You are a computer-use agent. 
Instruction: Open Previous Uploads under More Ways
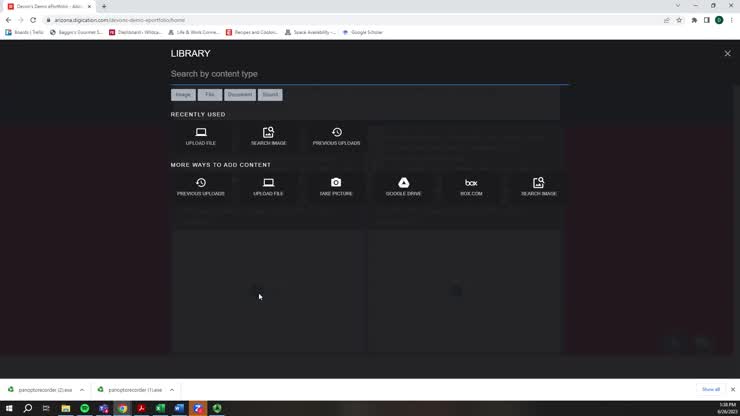point(200,186)
